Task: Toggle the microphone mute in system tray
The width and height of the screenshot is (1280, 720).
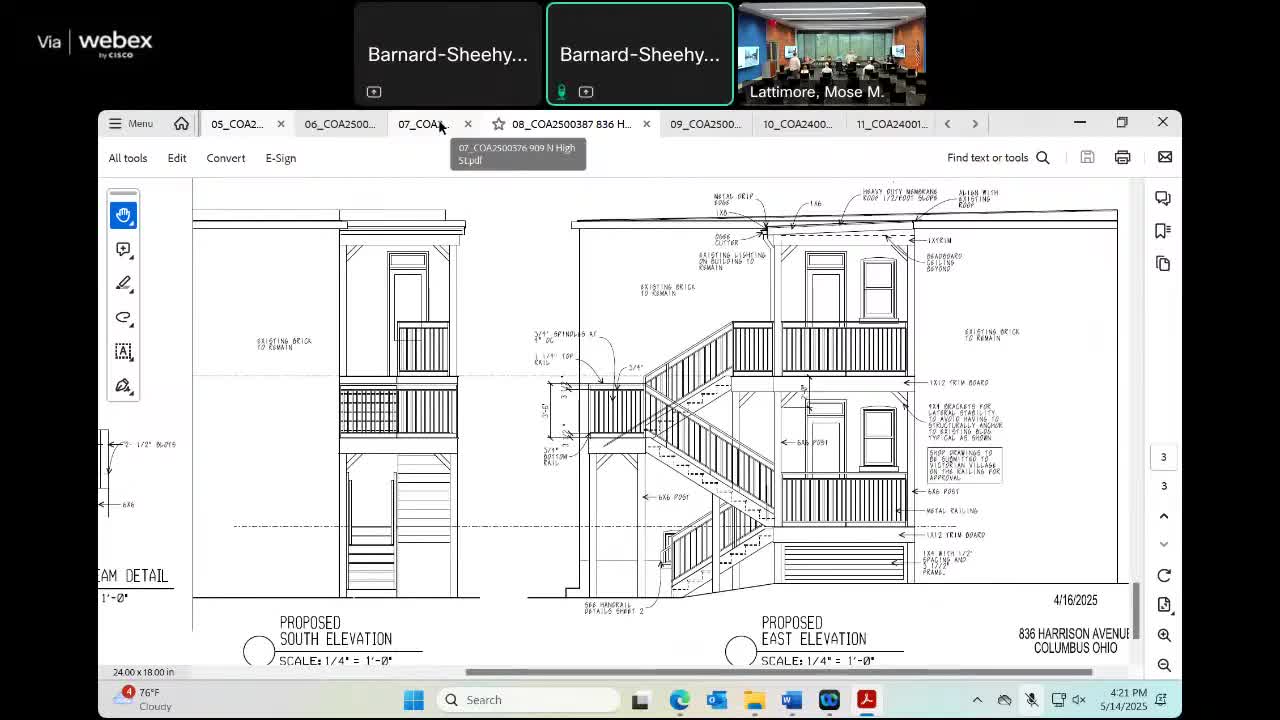Action: pos(1031,700)
